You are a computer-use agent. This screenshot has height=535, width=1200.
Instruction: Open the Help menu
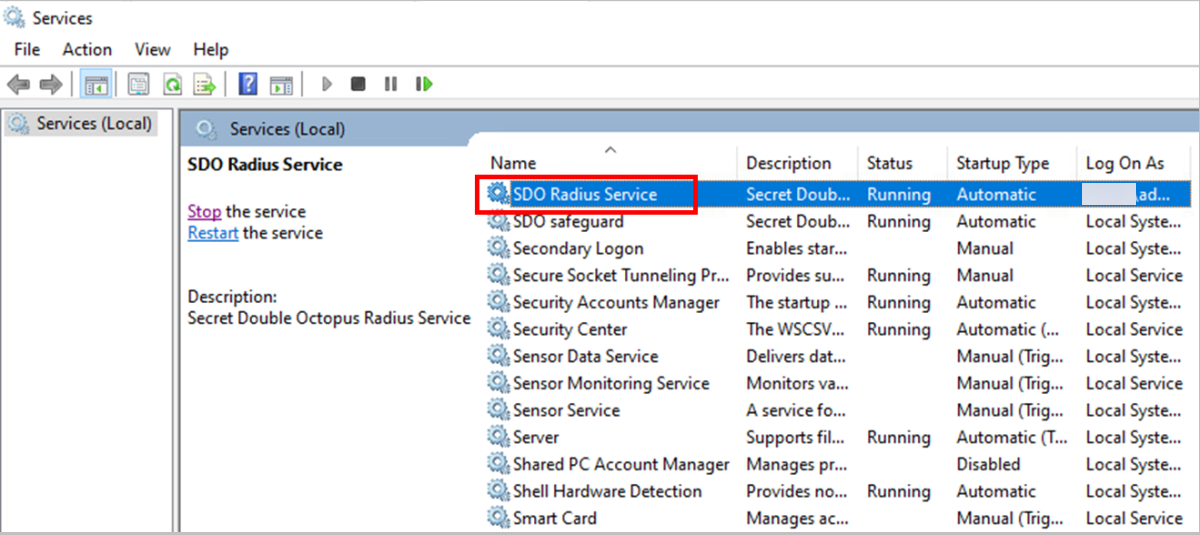[x=211, y=49]
